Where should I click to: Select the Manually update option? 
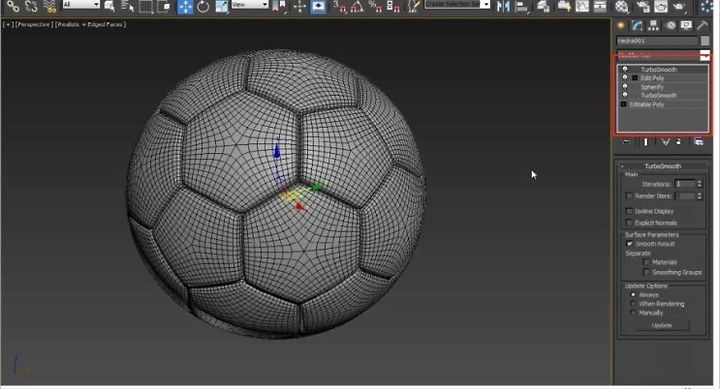633,313
